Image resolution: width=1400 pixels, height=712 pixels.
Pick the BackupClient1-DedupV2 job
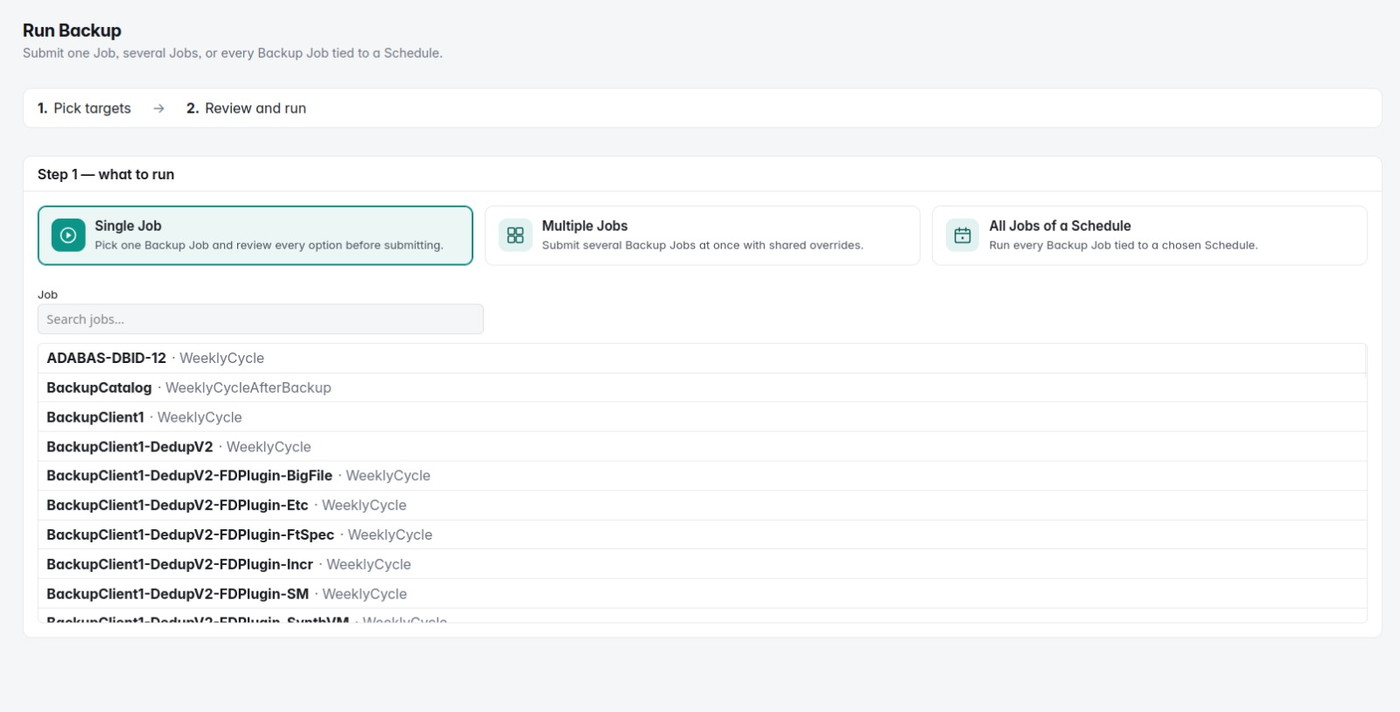(702, 446)
